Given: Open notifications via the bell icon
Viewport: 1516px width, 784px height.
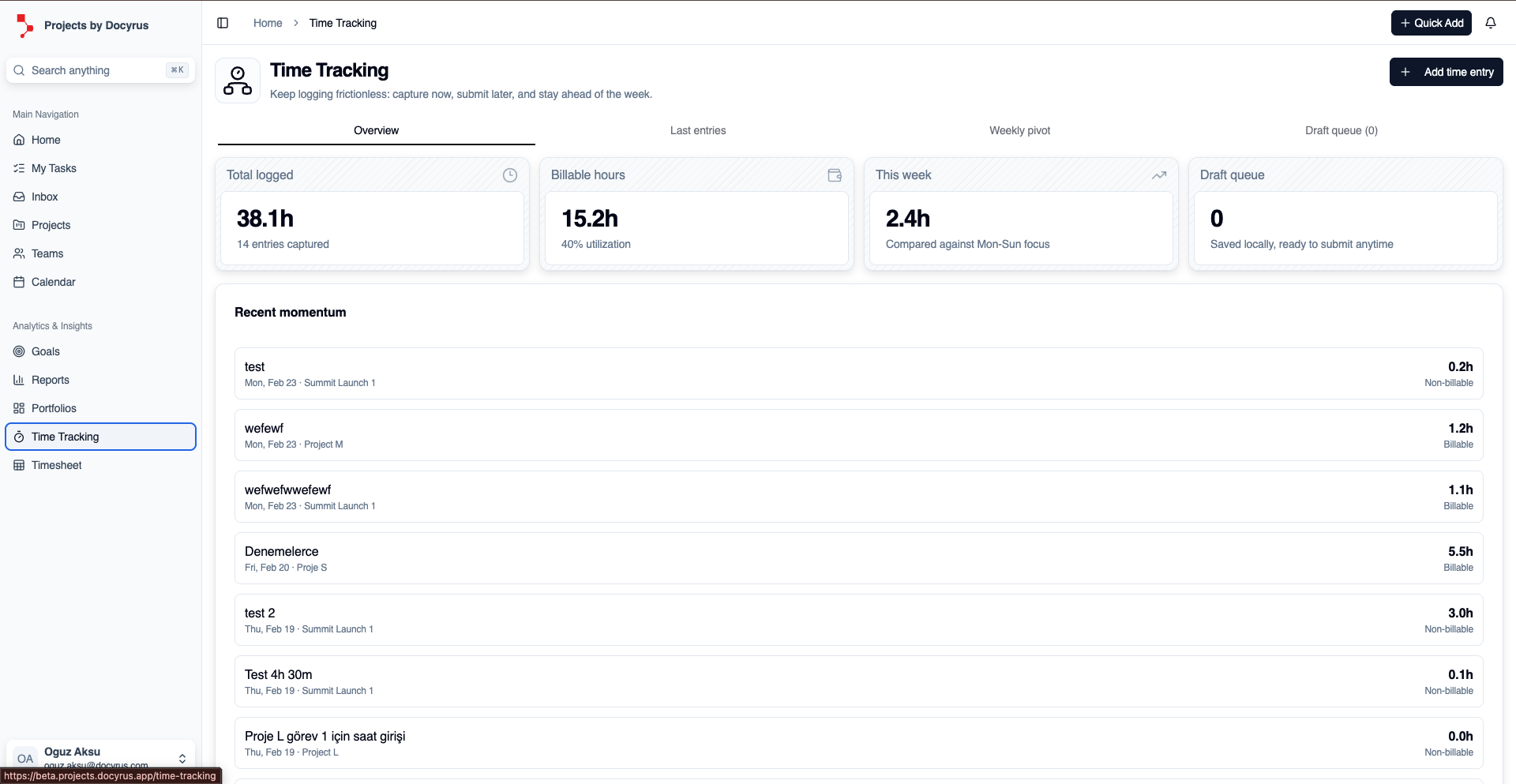Looking at the screenshot, I should (x=1492, y=23).
